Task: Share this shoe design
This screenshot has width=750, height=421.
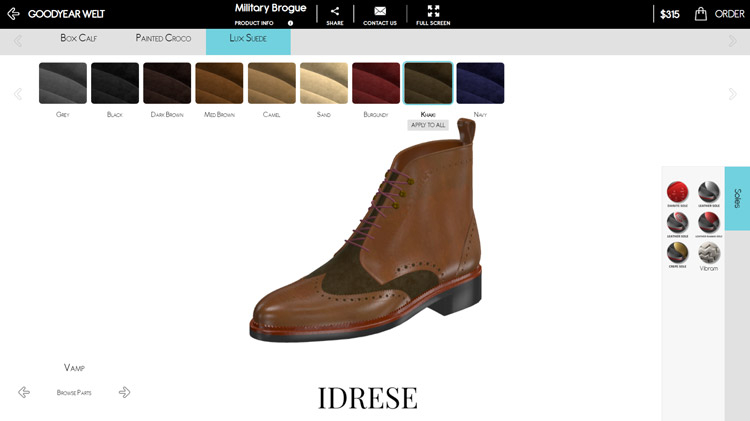Action: 335,15
